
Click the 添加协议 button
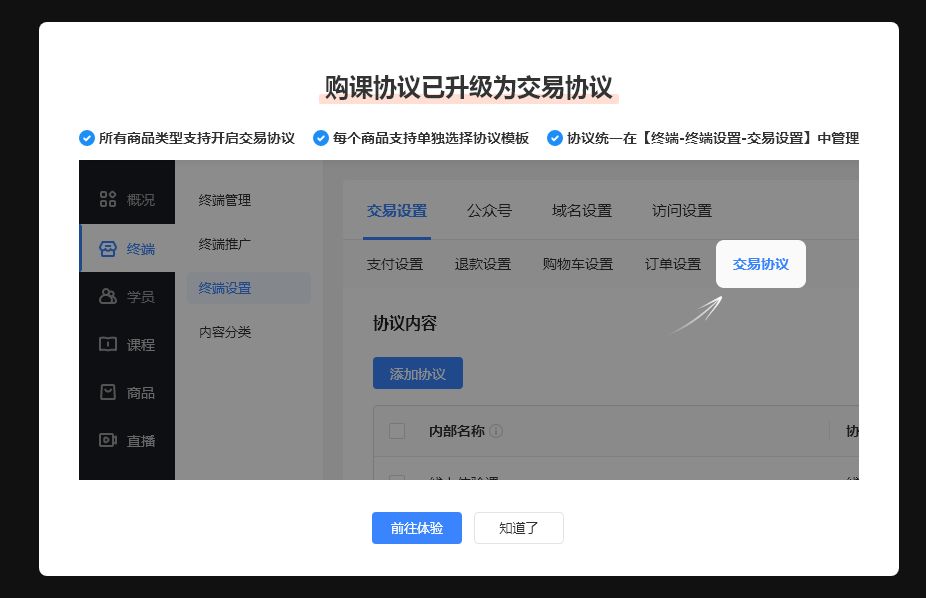click(x=418, y=373)
